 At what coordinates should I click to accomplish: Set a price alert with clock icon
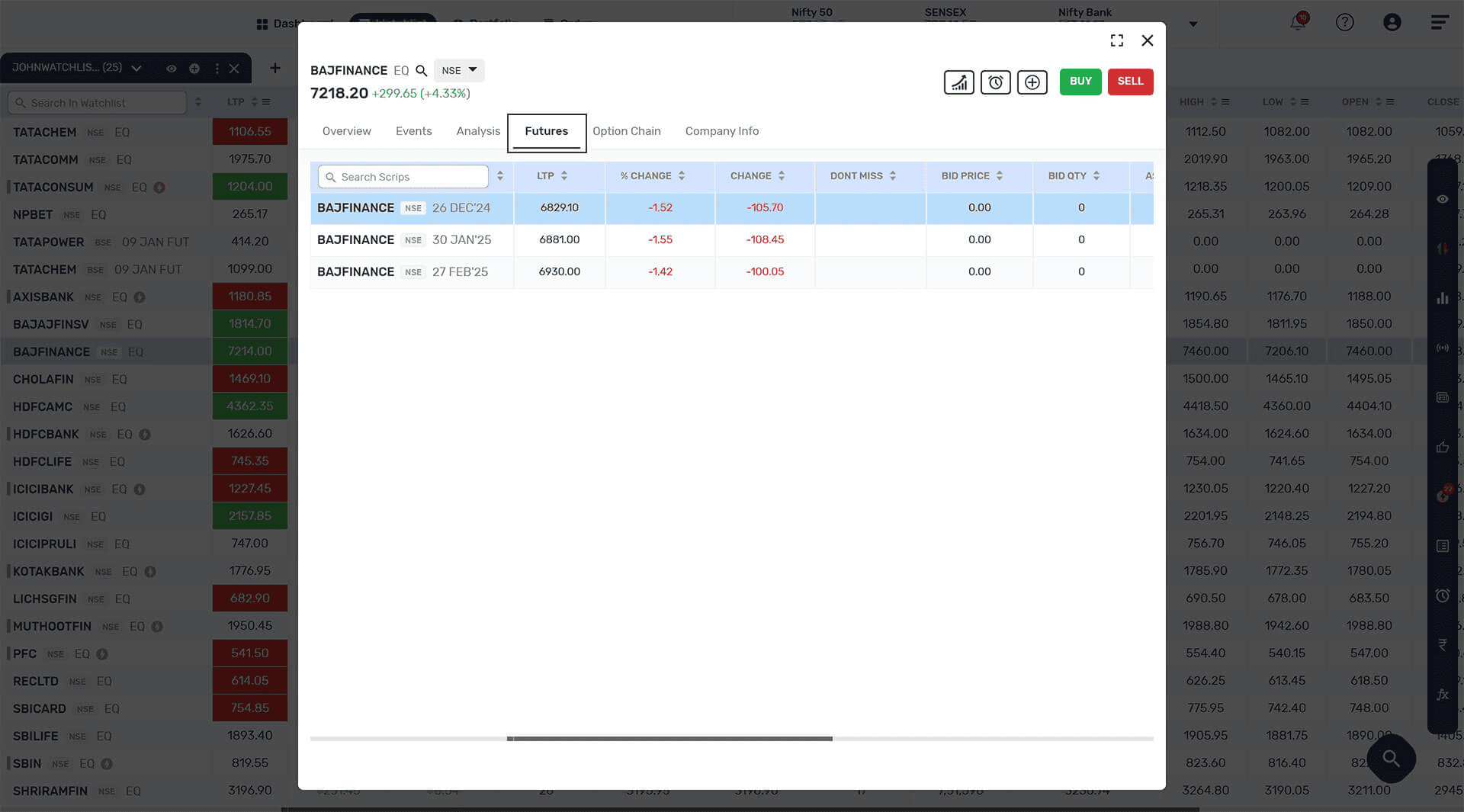point(995,82)
